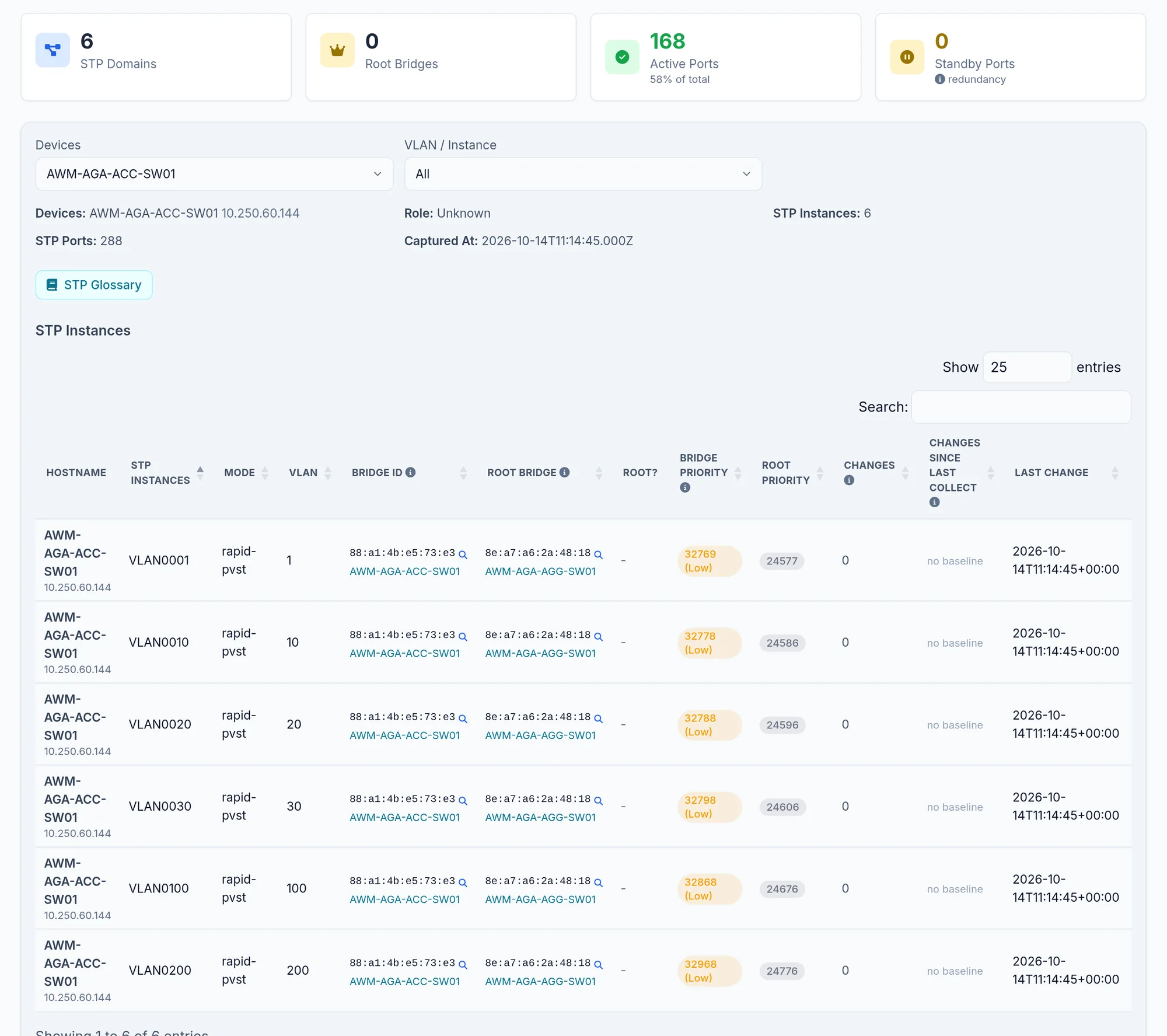The height and width of the screenshot is (1036, 1167).
Task: Click the Root Bridges crown icon
Action: tap(337, 50)
